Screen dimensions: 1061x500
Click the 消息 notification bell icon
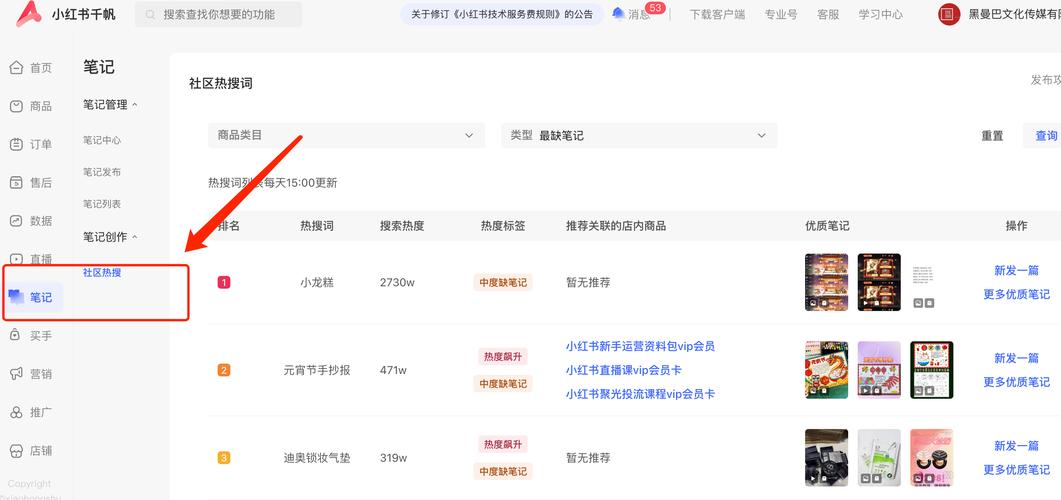tap(619, 14)
